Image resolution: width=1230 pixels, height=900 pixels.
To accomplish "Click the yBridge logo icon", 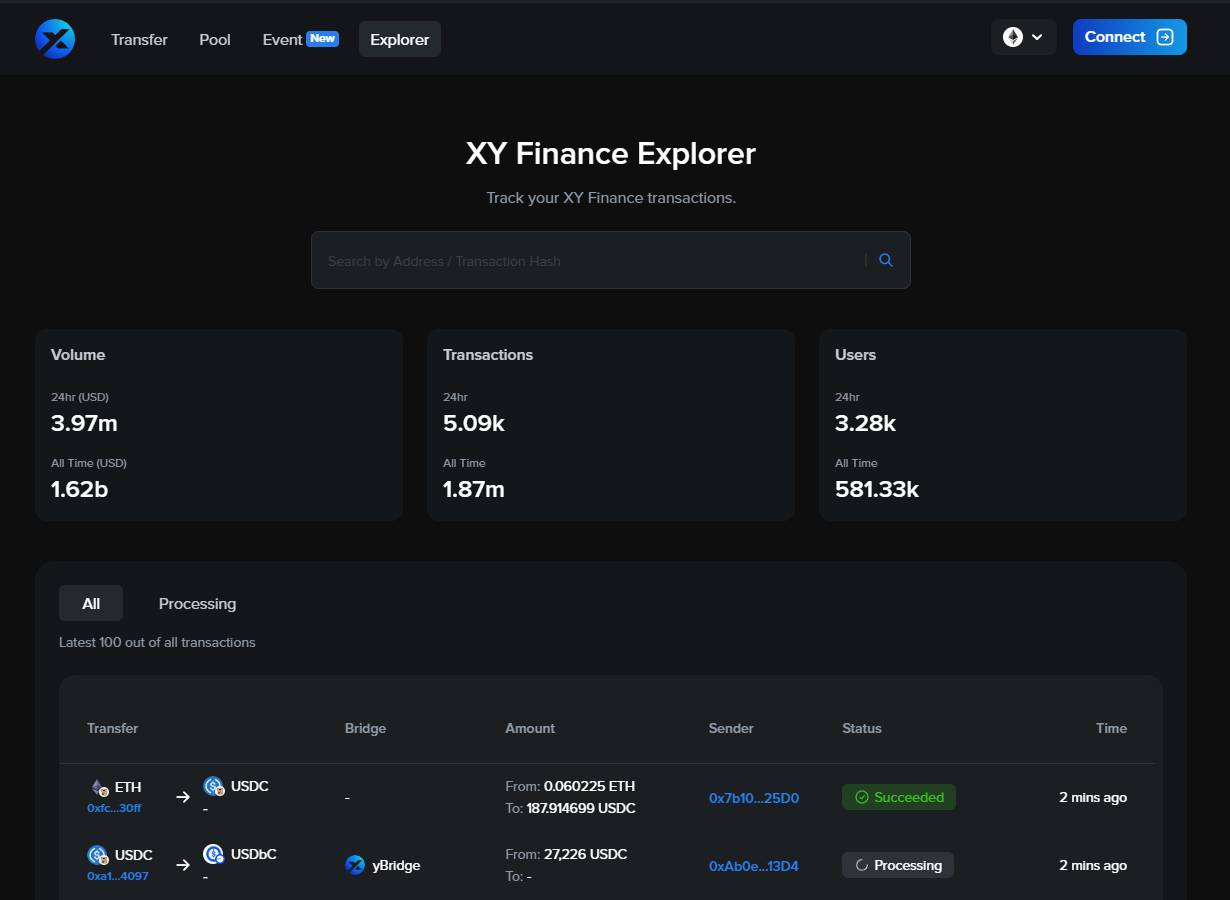I will coord(355,865).
